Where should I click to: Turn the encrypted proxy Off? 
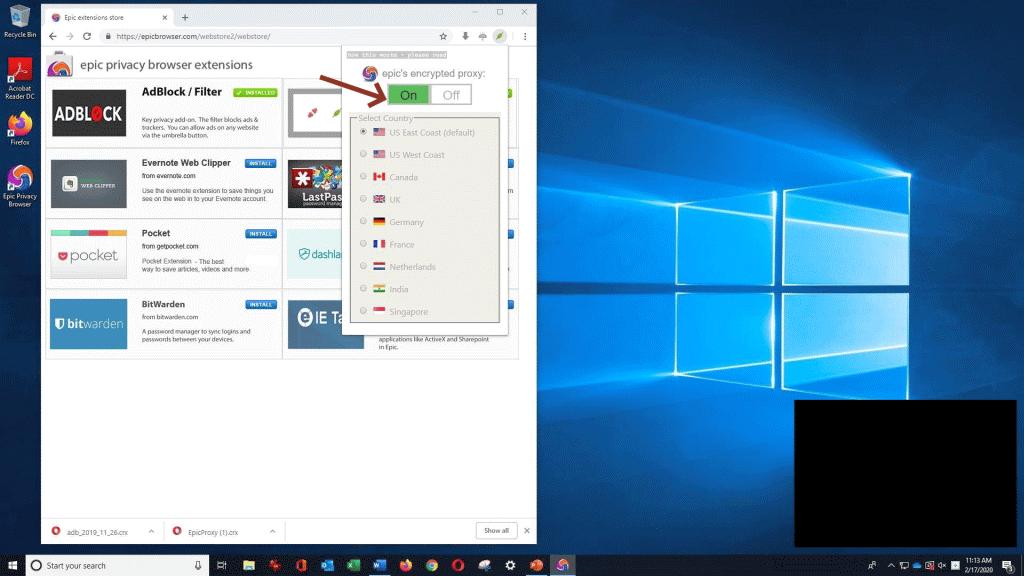pyautogui.click(x=451, y=95)
